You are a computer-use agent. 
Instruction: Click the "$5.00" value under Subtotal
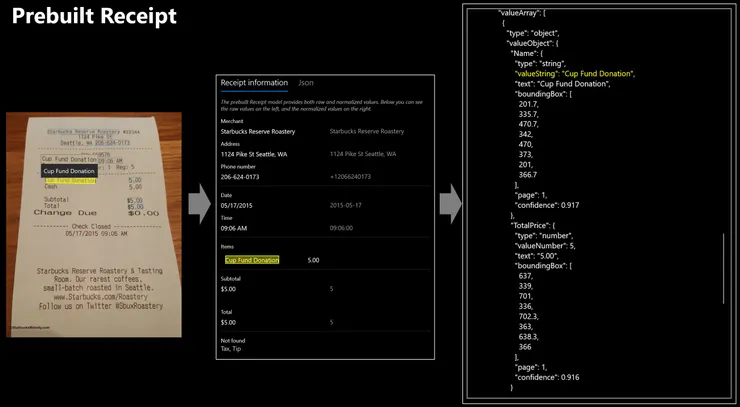(228, 288)
